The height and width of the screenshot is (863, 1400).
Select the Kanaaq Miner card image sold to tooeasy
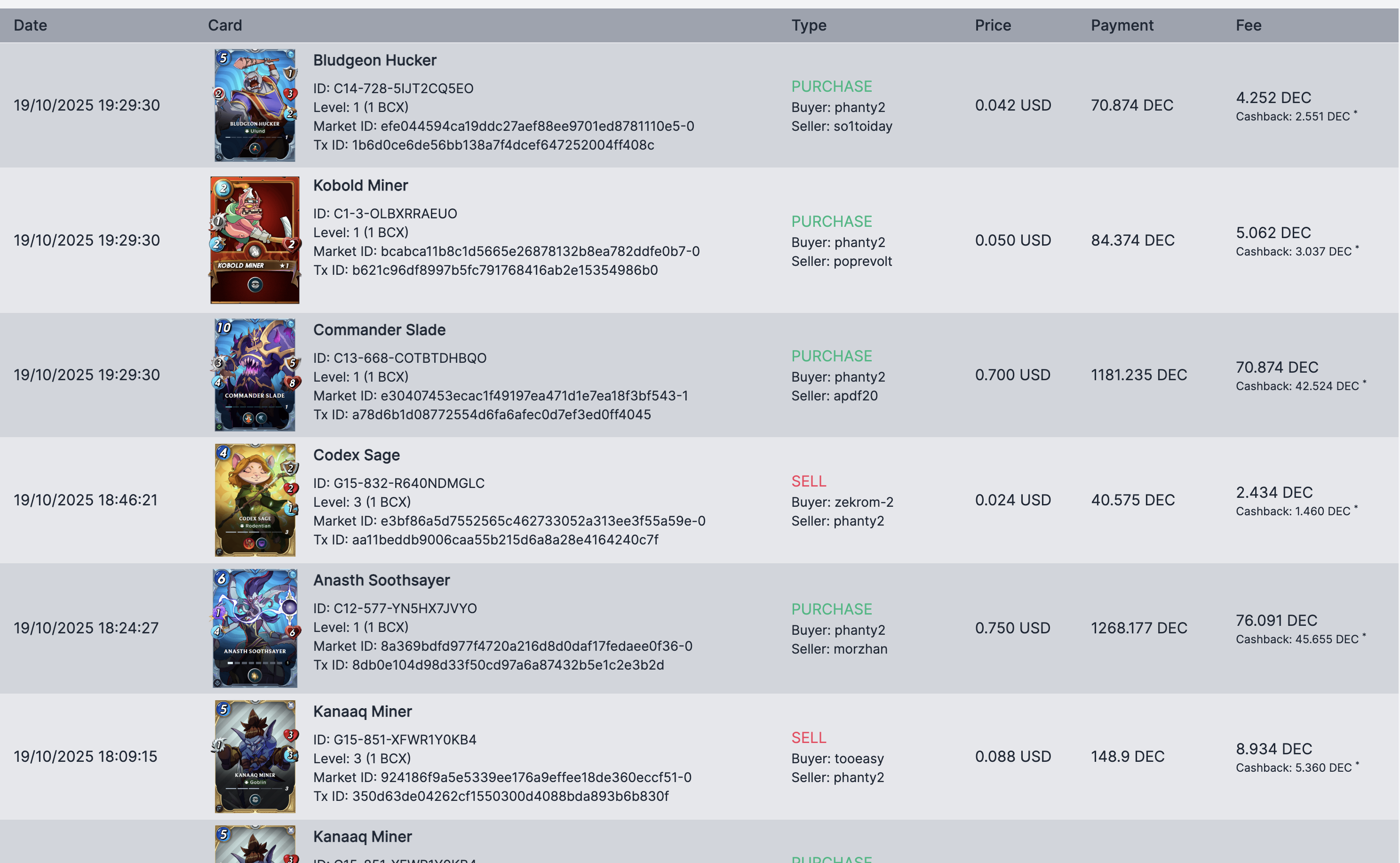click(x=255, y=756)
